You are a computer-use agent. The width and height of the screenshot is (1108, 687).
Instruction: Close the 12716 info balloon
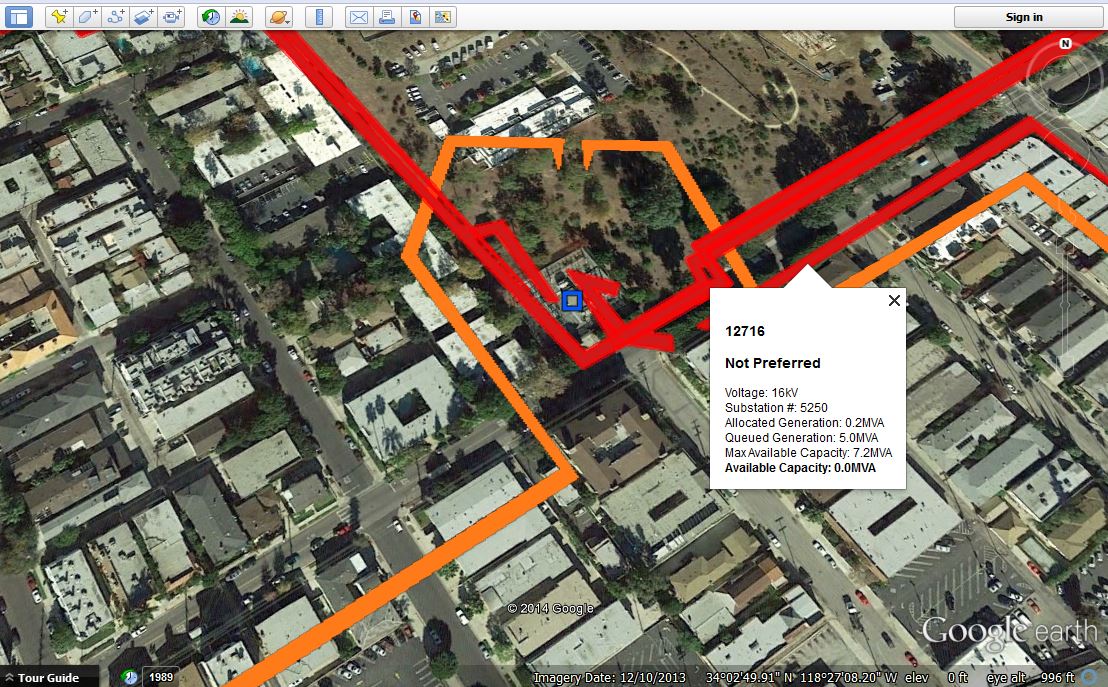894,300
